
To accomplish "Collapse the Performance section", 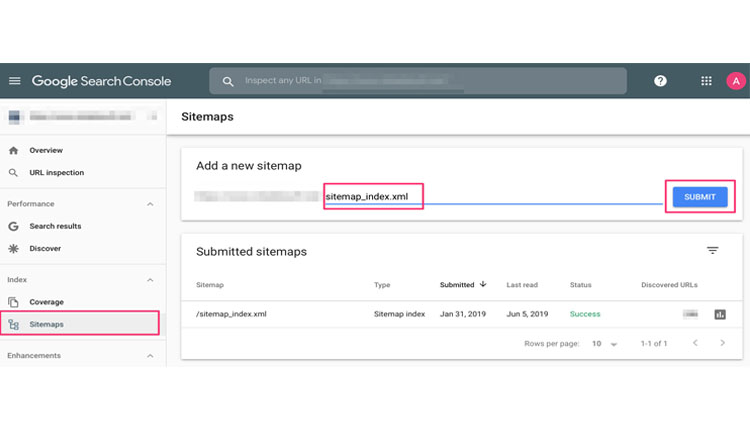I will tap(150, 204).
